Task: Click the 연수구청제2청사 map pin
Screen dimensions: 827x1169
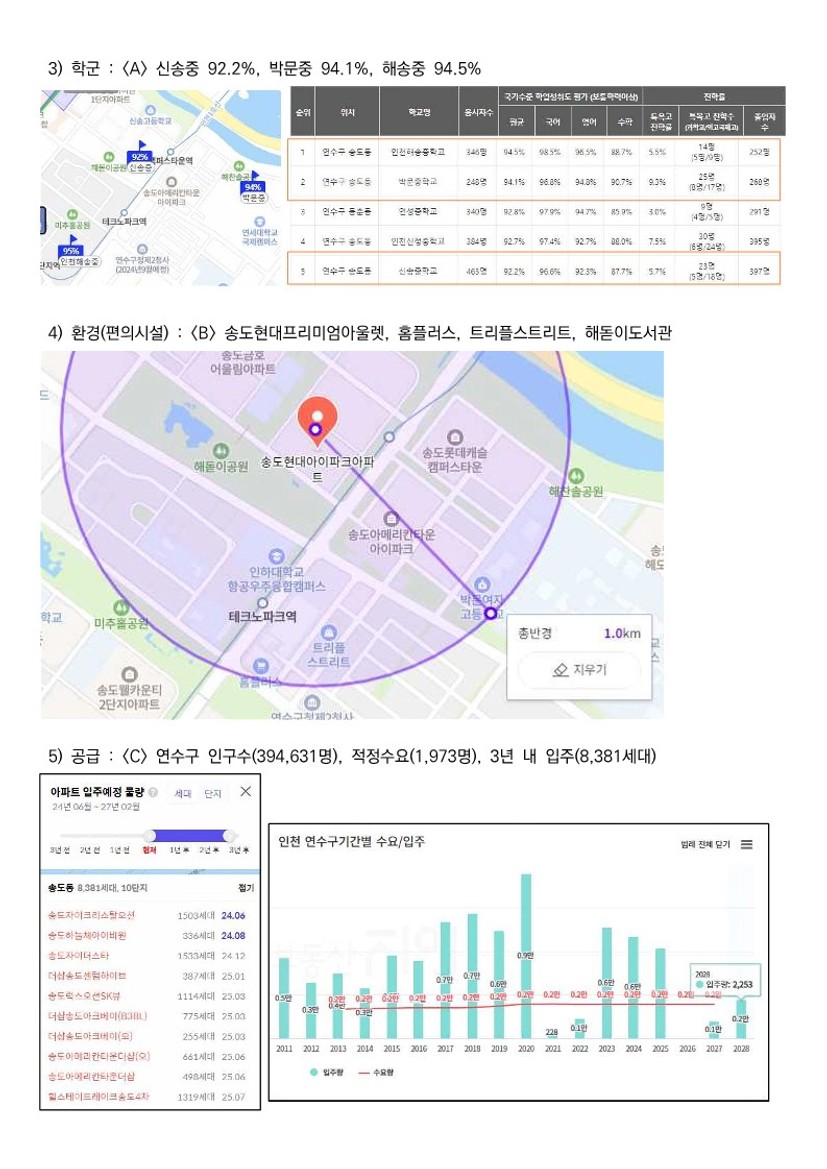Action: (x=142, y=250)
